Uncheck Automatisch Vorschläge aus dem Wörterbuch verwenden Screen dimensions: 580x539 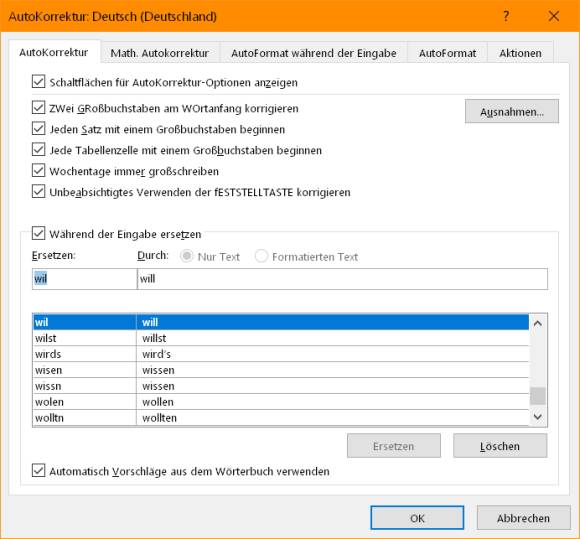pos(38,471)
